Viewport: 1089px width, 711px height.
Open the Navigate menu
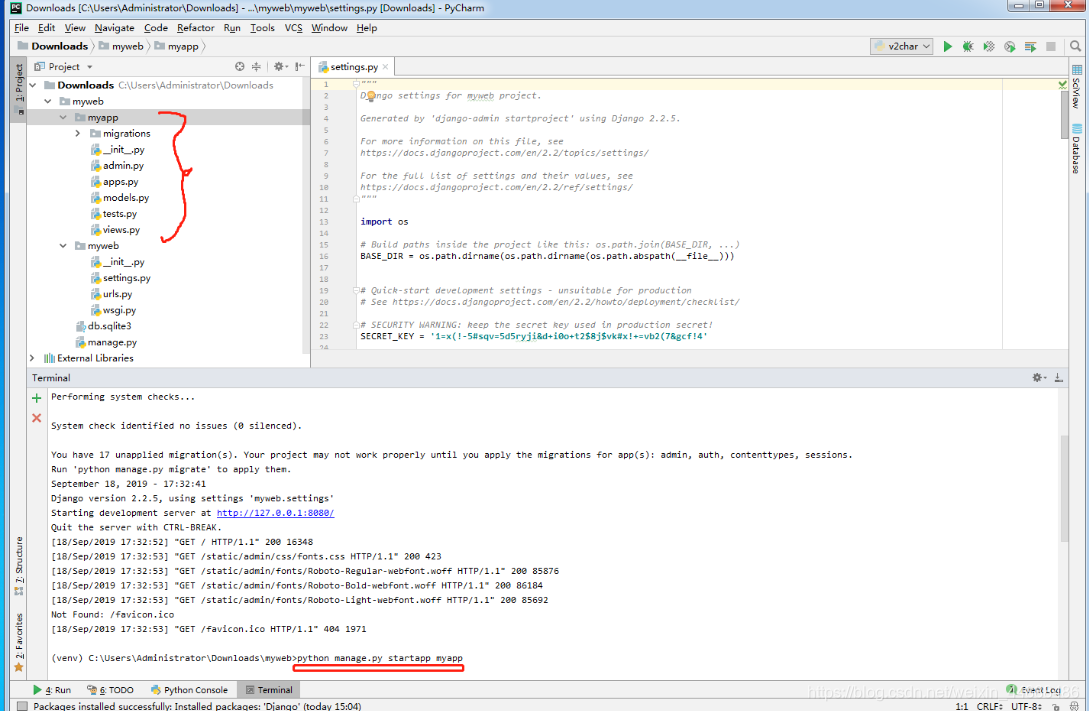click(115, 28)
